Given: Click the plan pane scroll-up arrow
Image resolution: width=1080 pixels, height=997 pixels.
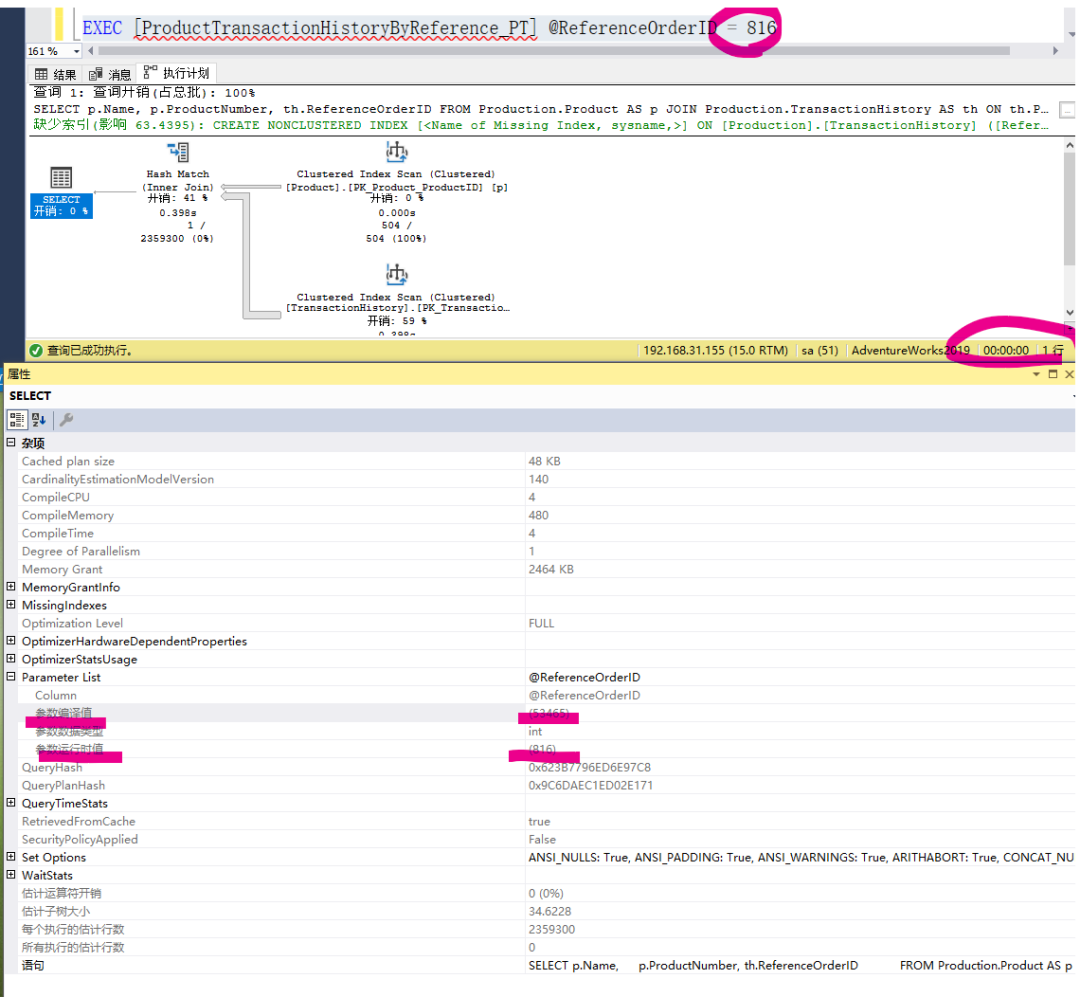Looking at the screenshot, I should coord(1069,145).
